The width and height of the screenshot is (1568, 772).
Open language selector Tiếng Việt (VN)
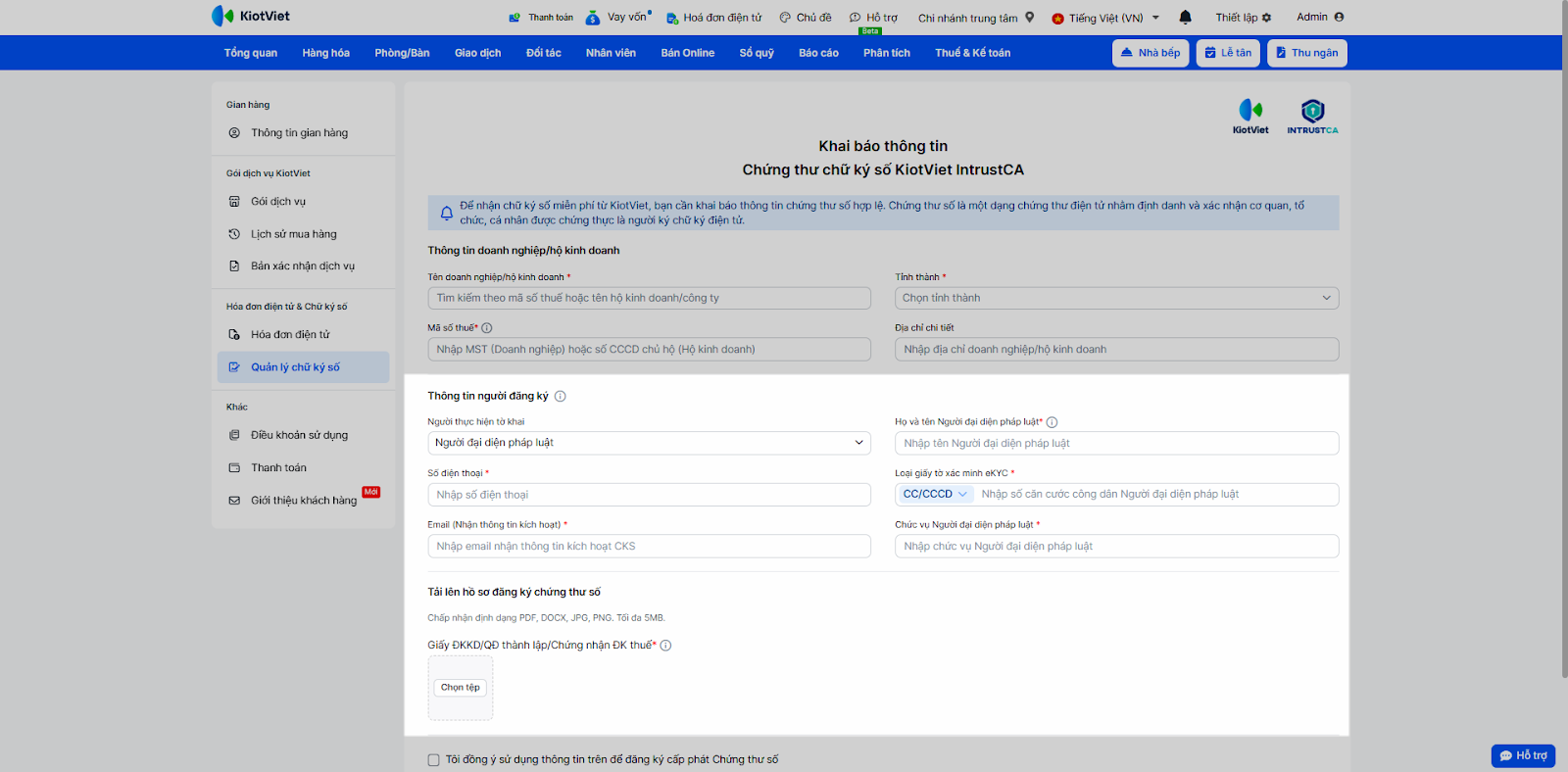[1105, 18]
